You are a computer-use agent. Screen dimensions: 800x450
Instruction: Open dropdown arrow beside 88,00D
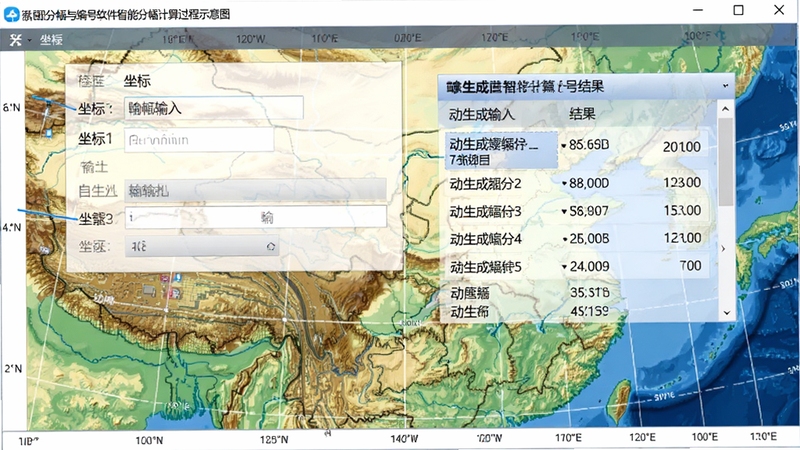(x=564, y=184)
